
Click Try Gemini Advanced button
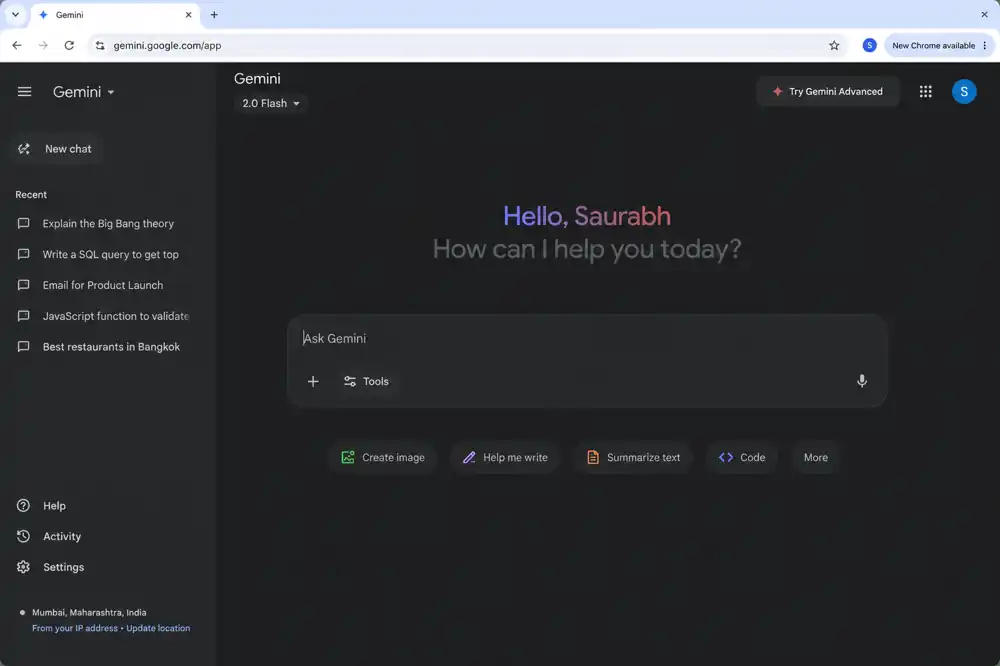pos(828,92)
